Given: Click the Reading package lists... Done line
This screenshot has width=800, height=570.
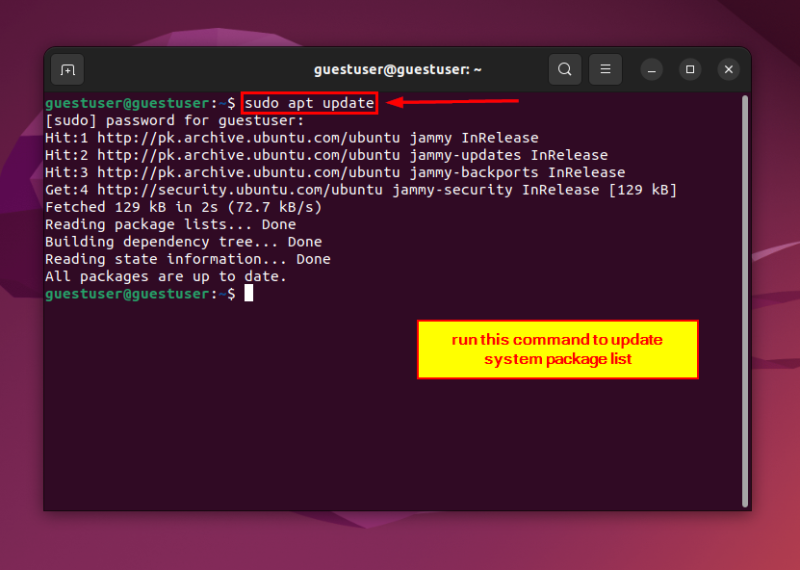Looking at the screenshot, I should (x=170, y=224).
